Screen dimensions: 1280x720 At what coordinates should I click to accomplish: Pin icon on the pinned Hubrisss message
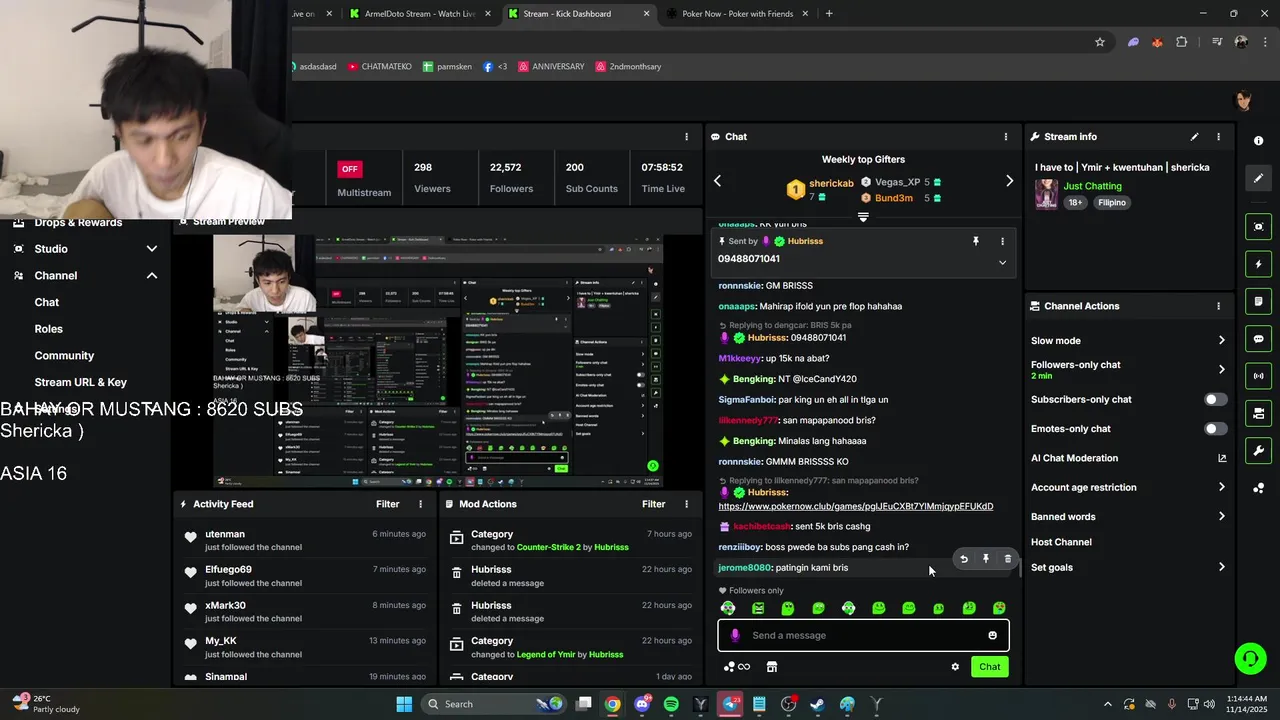976,241
